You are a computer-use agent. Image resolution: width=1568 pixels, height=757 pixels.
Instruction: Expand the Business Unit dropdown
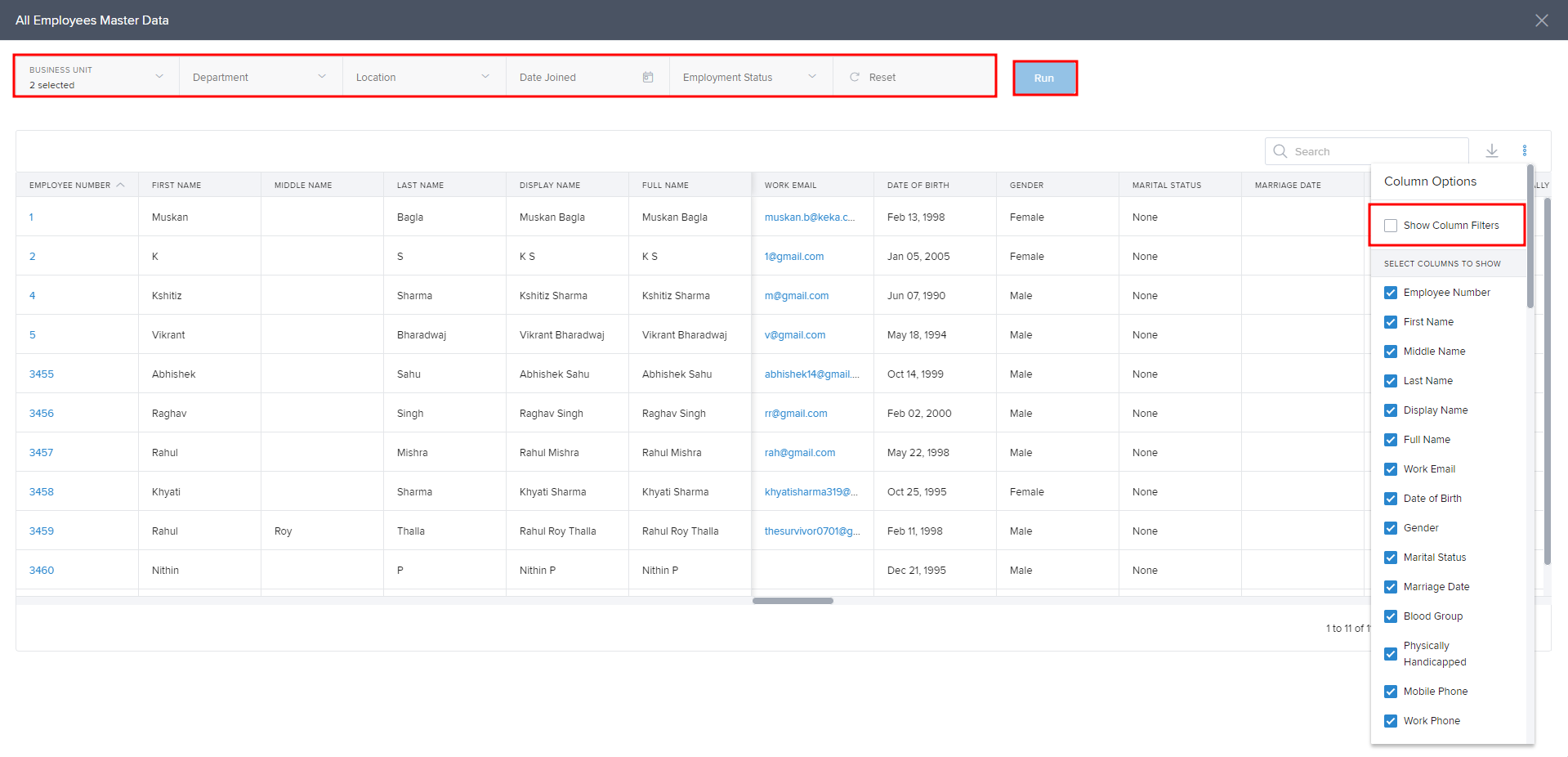click(159, 77)
